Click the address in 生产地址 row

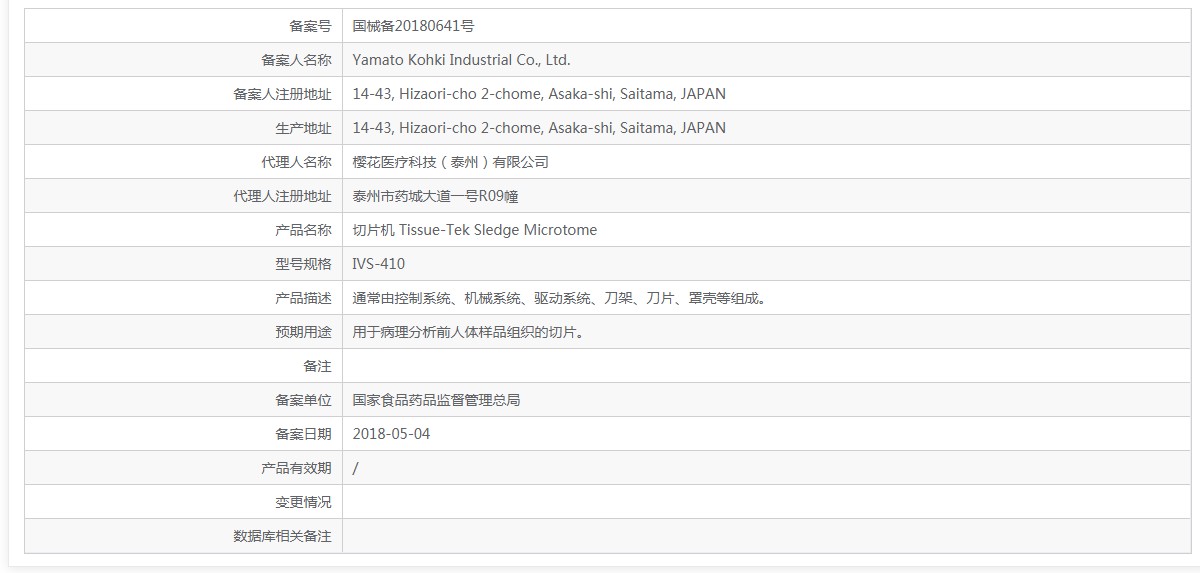[x=539, y=128]
